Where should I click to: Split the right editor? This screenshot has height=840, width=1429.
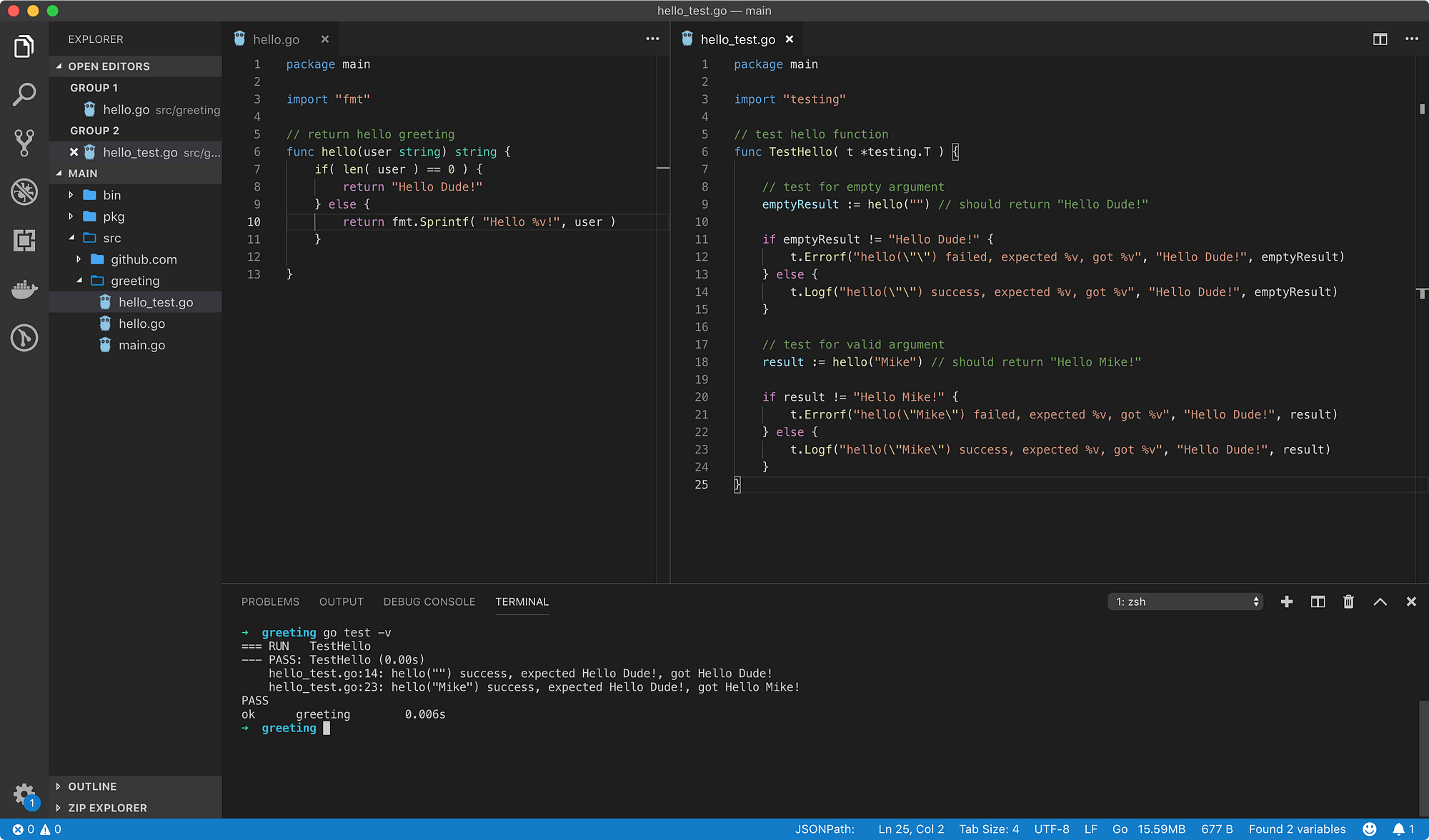coord(1380,39)
